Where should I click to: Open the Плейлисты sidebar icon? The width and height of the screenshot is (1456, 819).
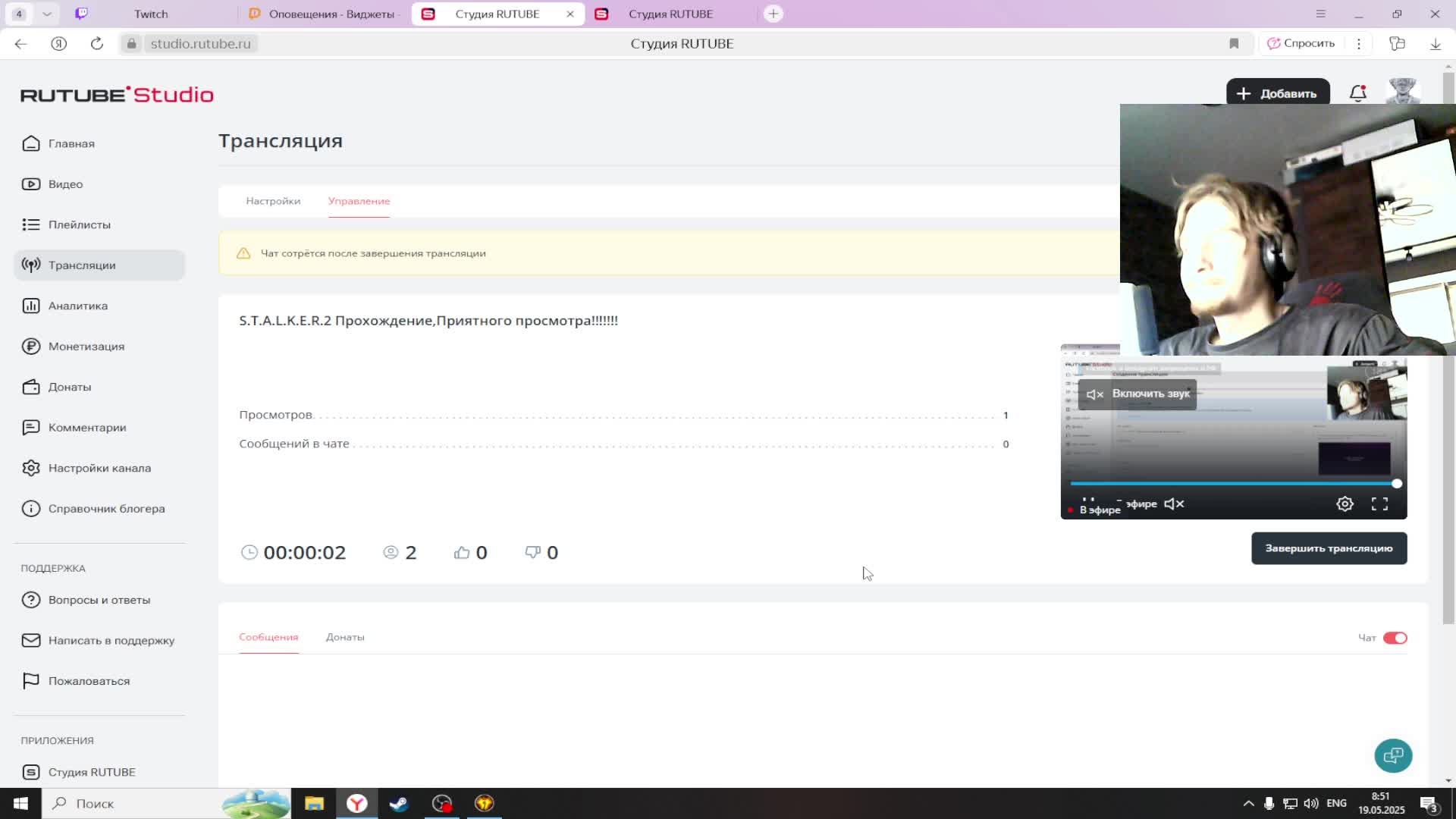coord(31,224)
